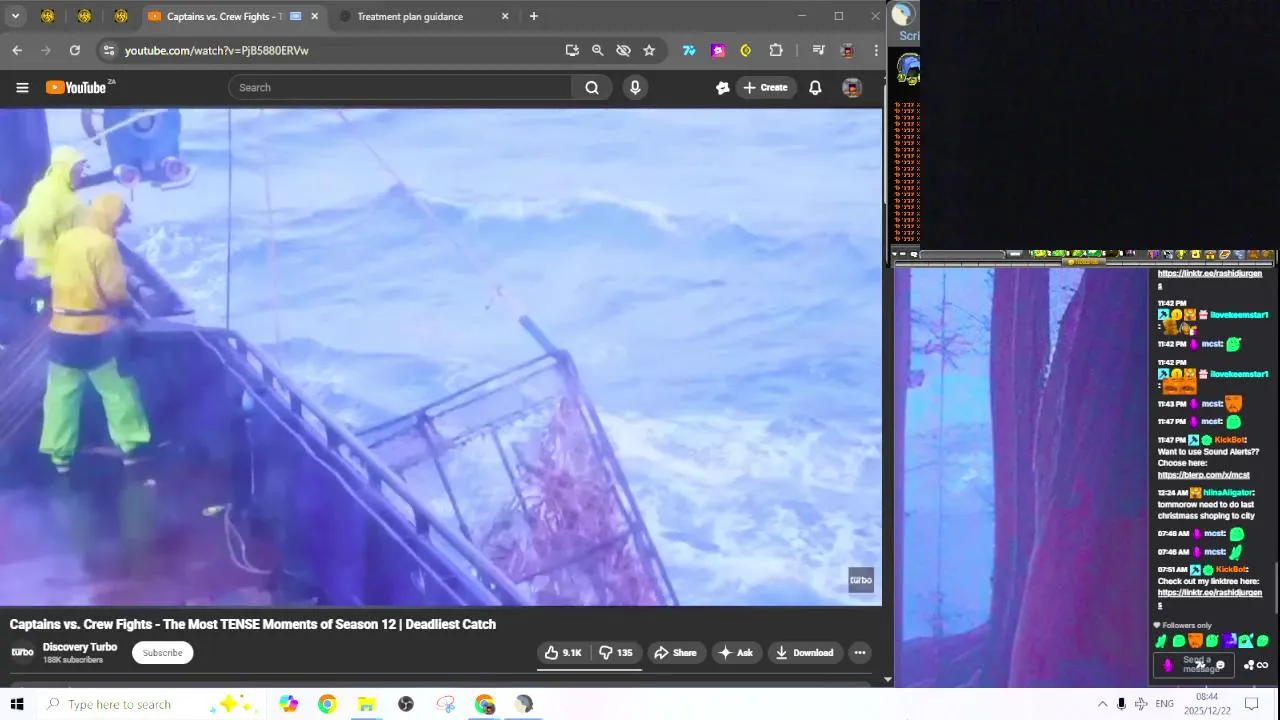
Task: Click the YouTube search magnifier button
Action: click(x=592, y=88)
